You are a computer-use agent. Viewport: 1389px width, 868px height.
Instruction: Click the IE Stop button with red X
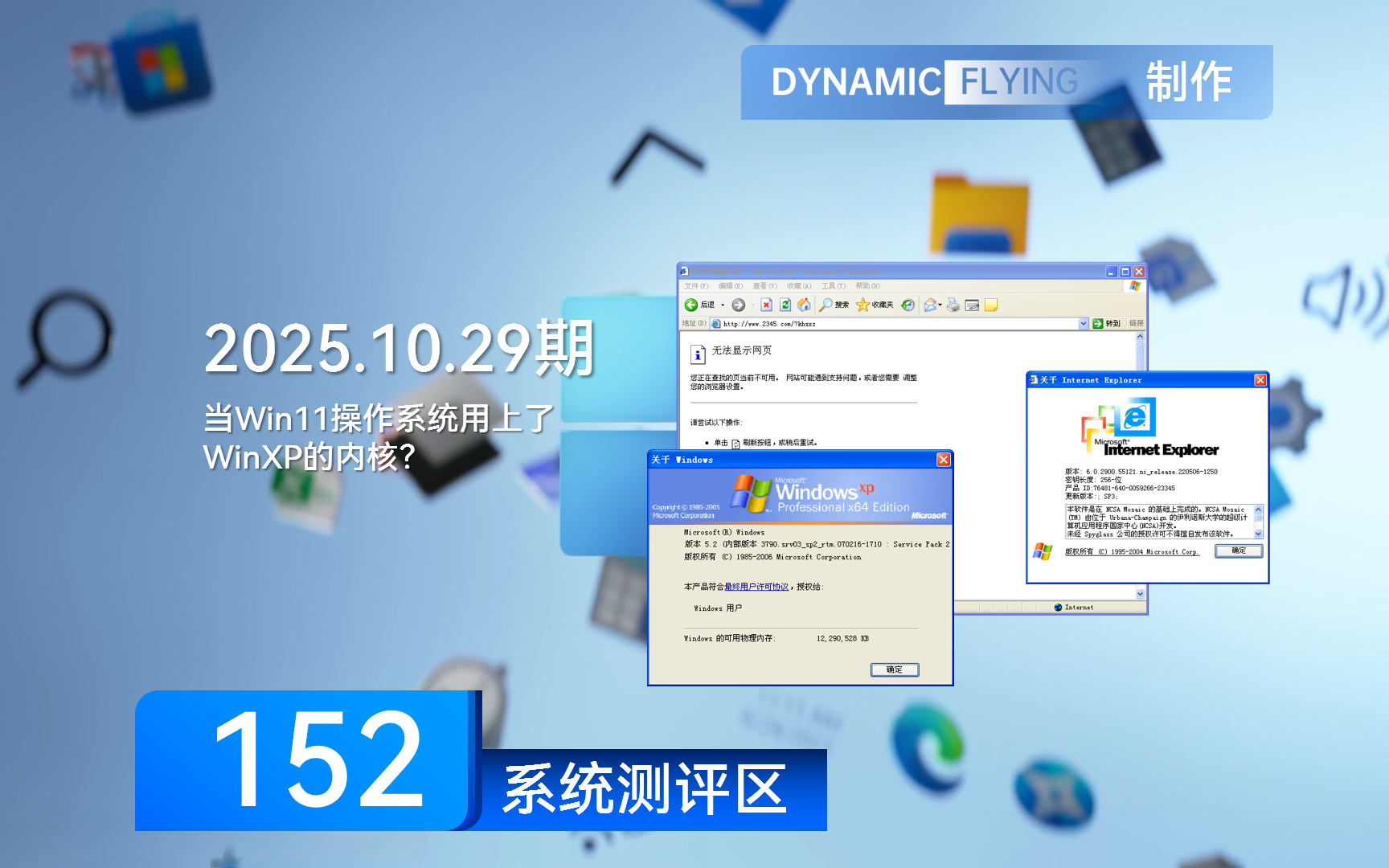click(766, 305)
